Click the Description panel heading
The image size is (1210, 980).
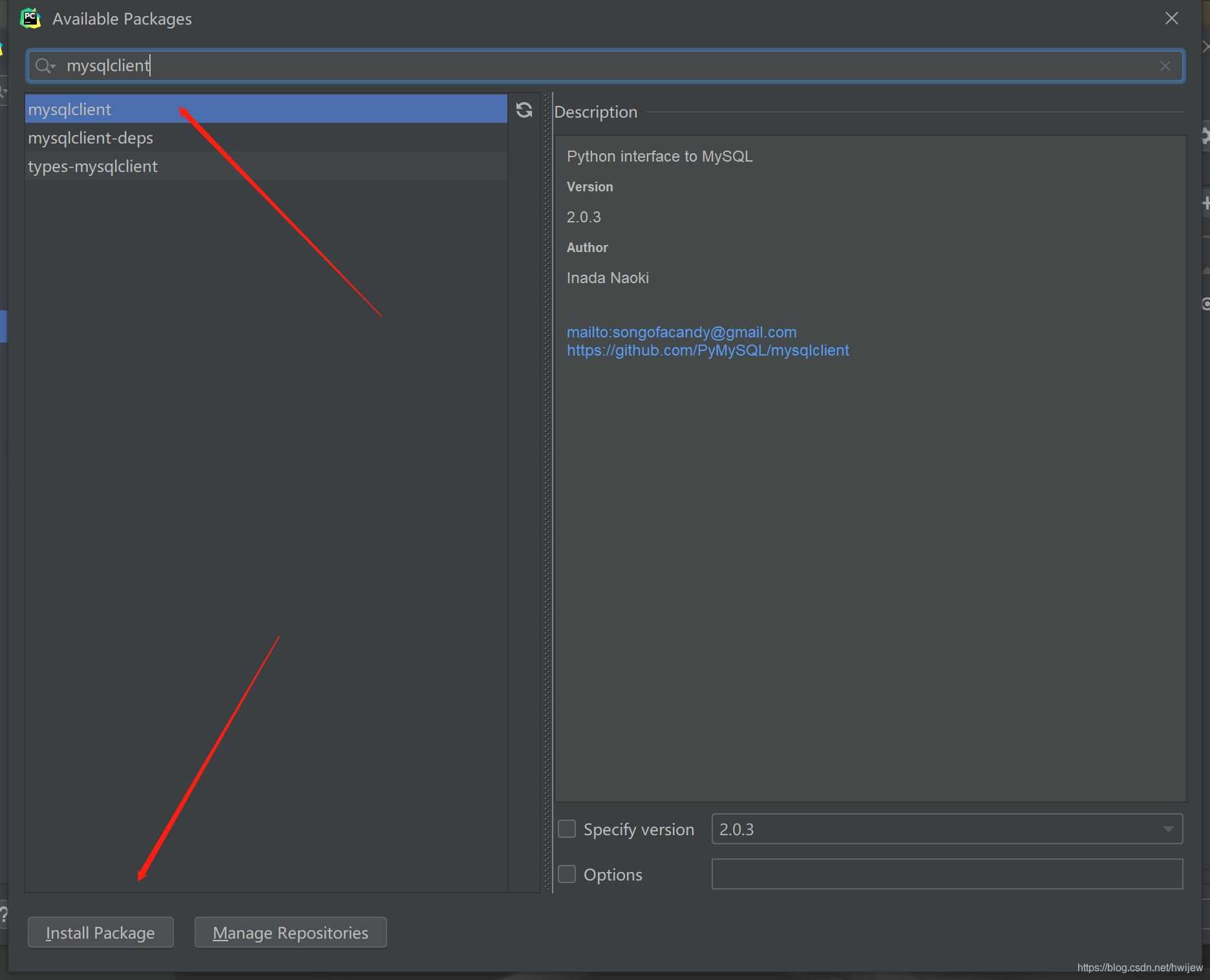point(595,112)
